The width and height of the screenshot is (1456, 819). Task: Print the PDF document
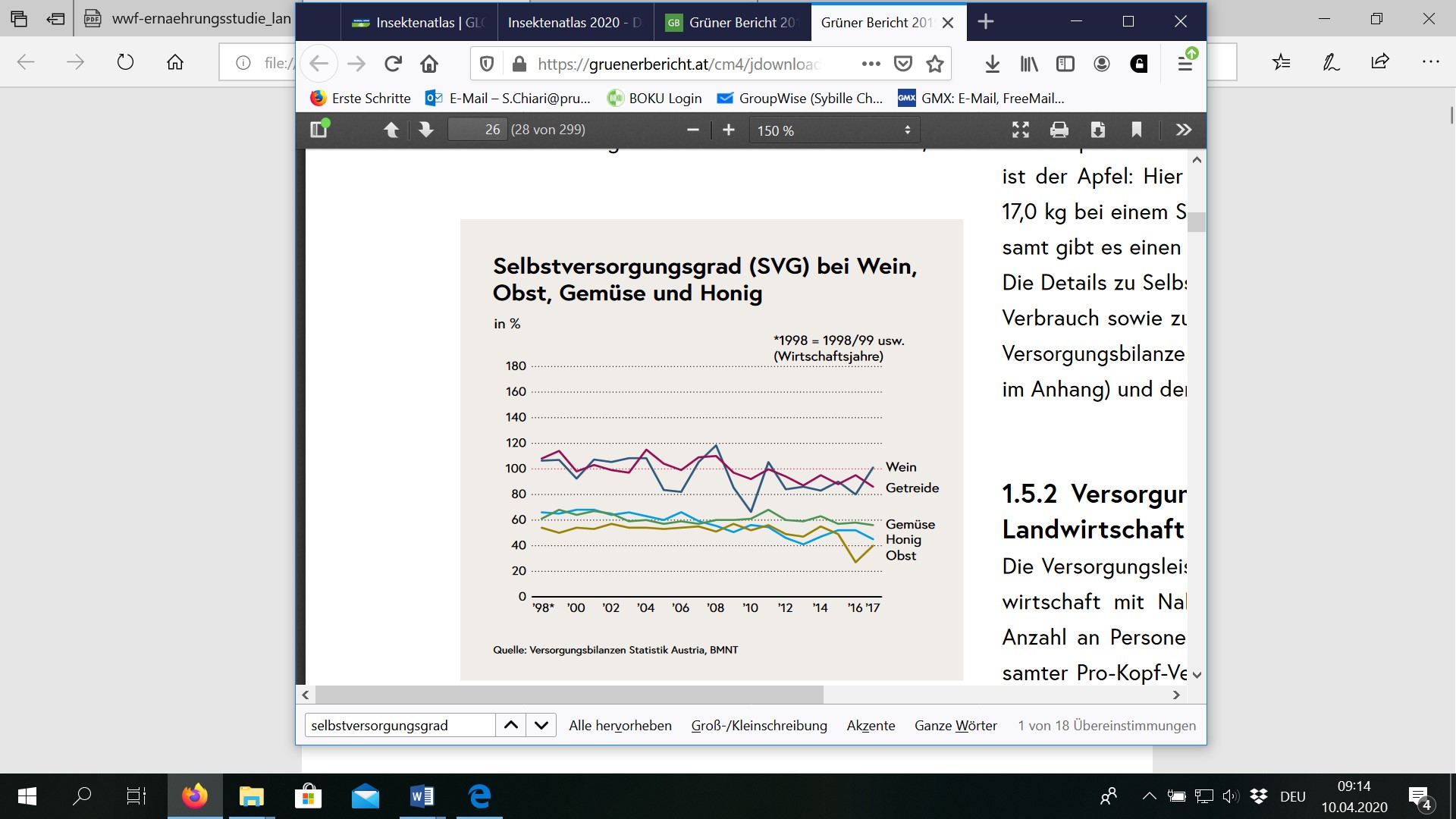[1059, 130]
